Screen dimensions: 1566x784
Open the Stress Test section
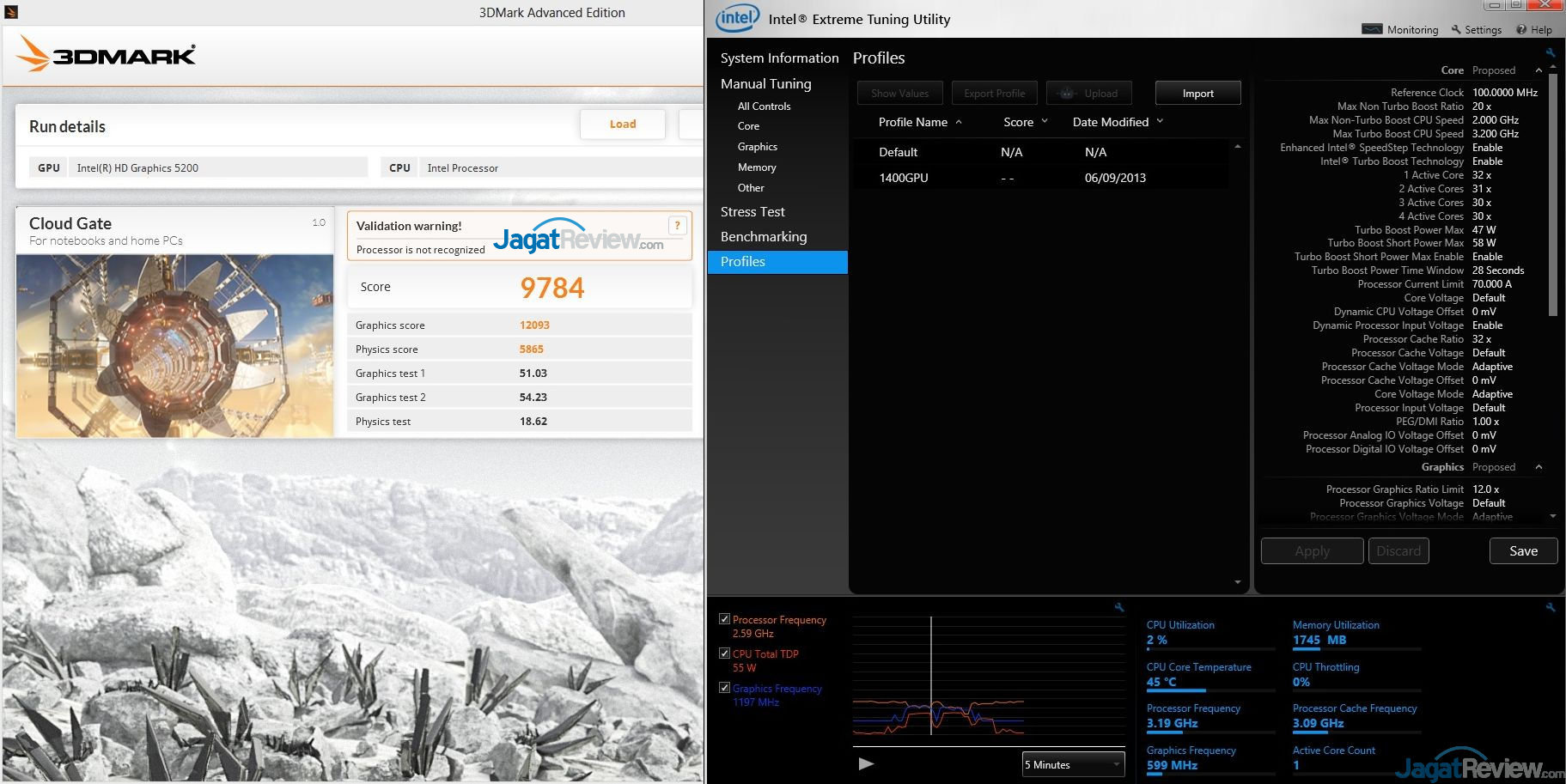coord(753,212)
